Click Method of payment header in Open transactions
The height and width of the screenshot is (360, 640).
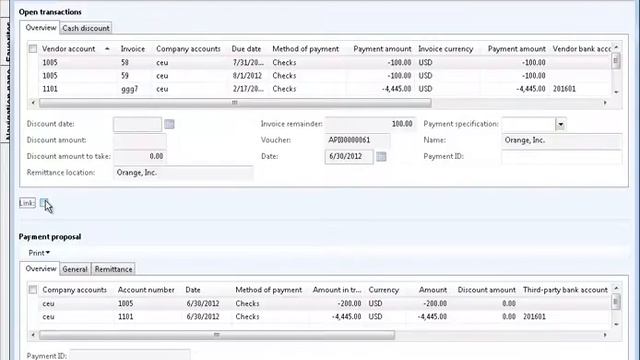pyautogui.click(x=306, y=49)
